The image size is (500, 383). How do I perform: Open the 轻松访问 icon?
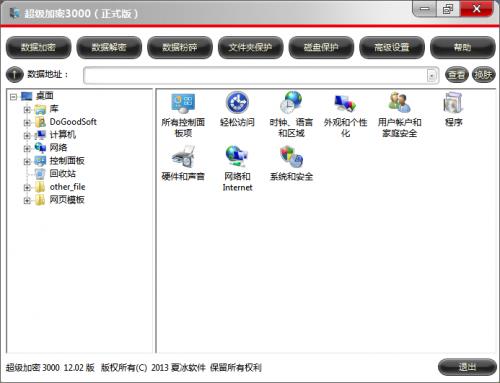(x=237, y=103)
